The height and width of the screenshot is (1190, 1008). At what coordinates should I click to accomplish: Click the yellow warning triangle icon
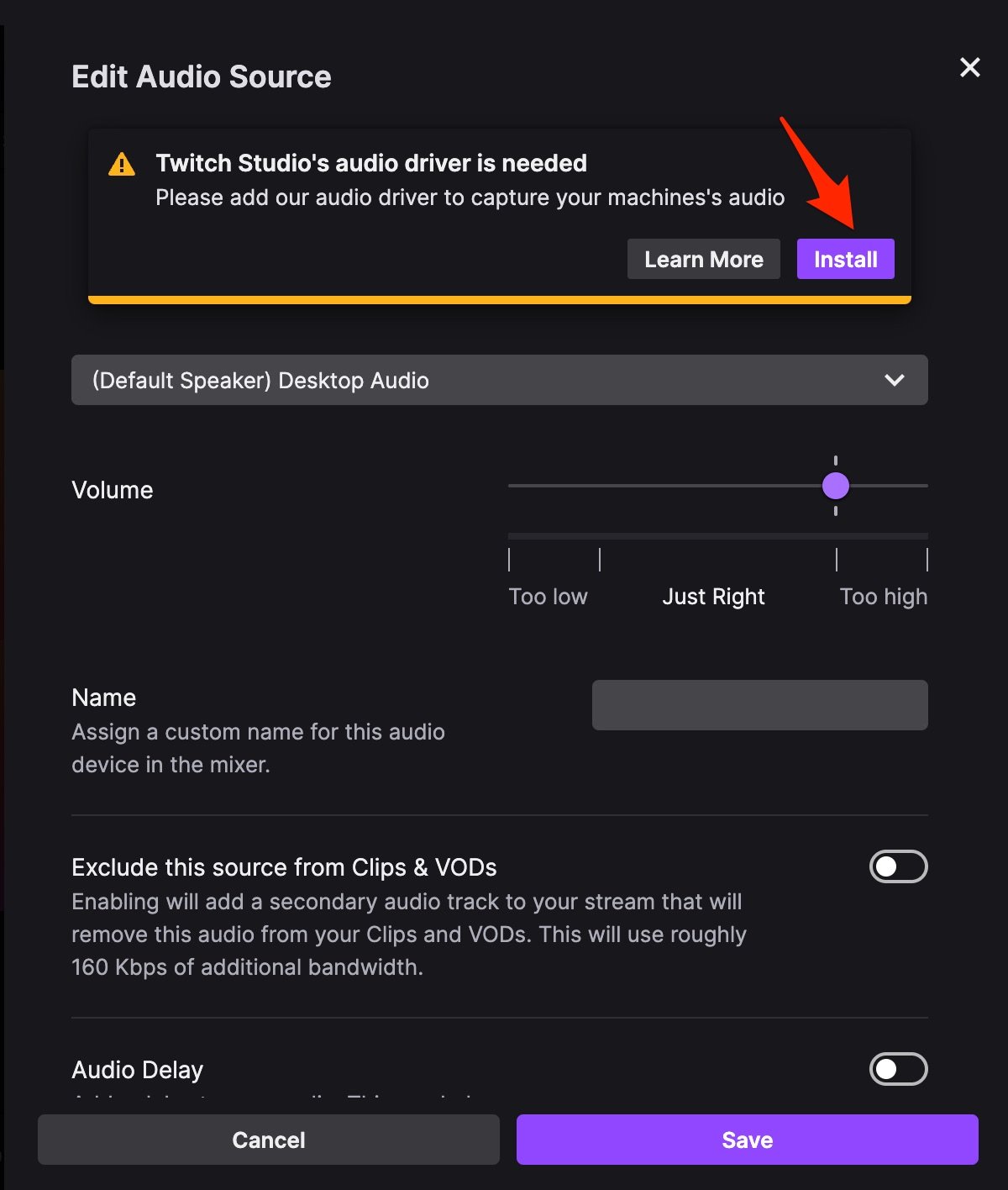[x=123, y=165]
